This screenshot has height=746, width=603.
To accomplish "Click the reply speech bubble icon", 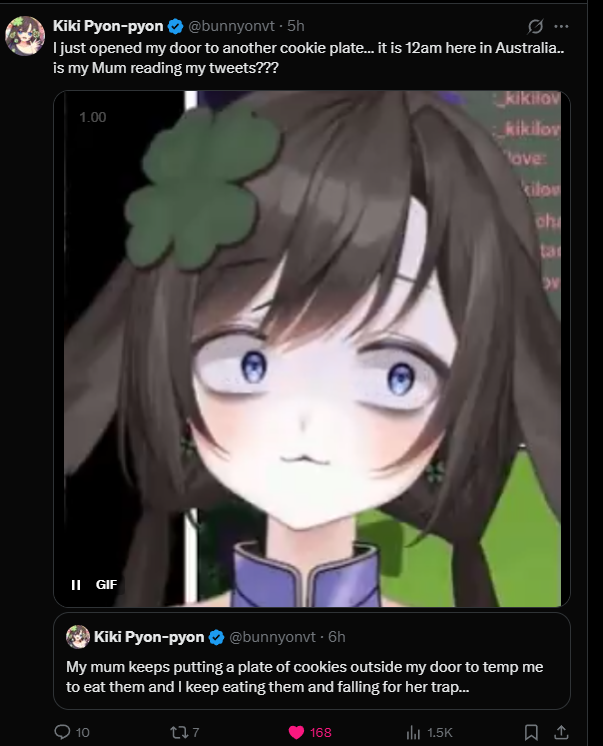I will click(62, 731).
